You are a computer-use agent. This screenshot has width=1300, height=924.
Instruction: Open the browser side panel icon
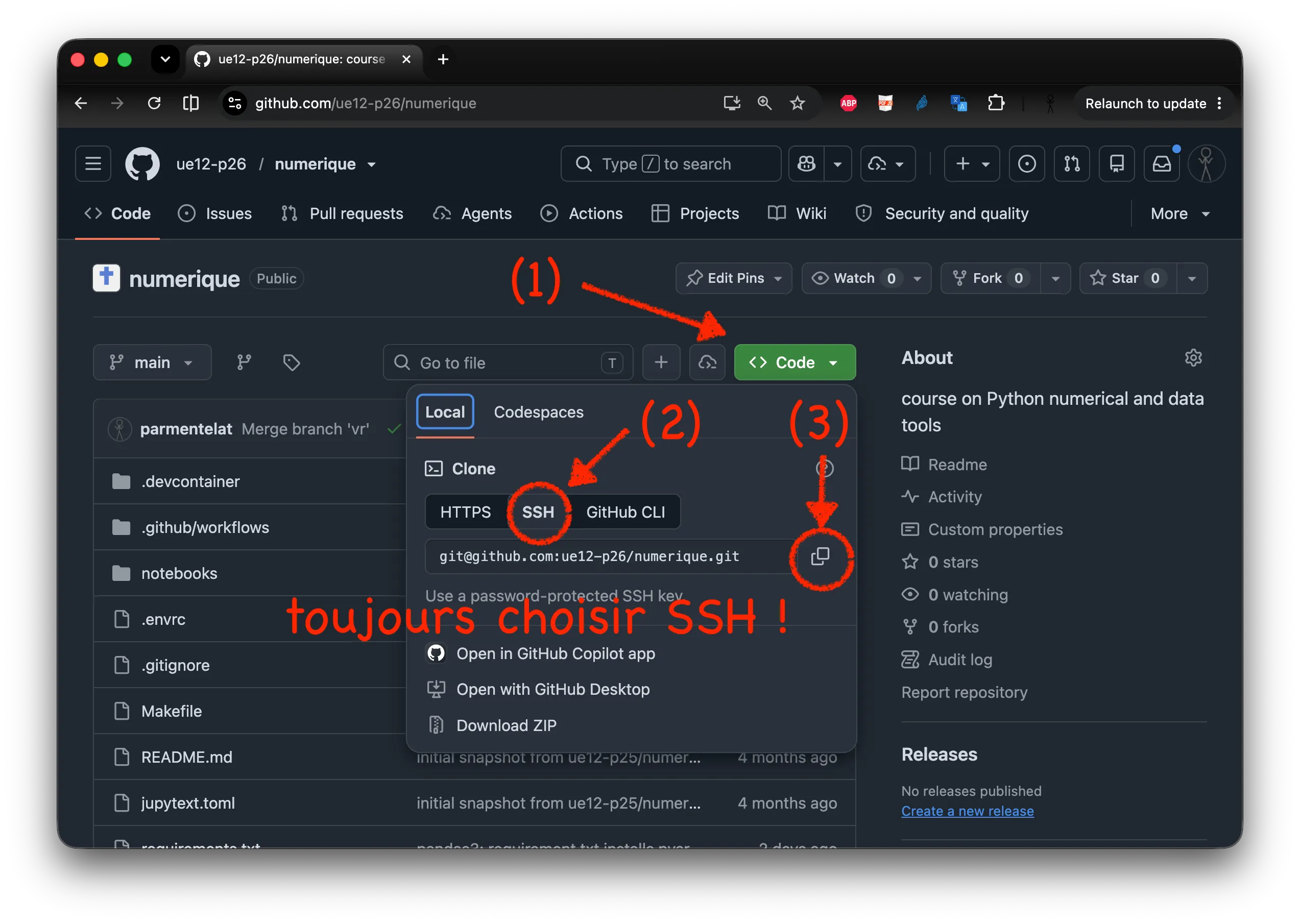click(x=190, y=103)
